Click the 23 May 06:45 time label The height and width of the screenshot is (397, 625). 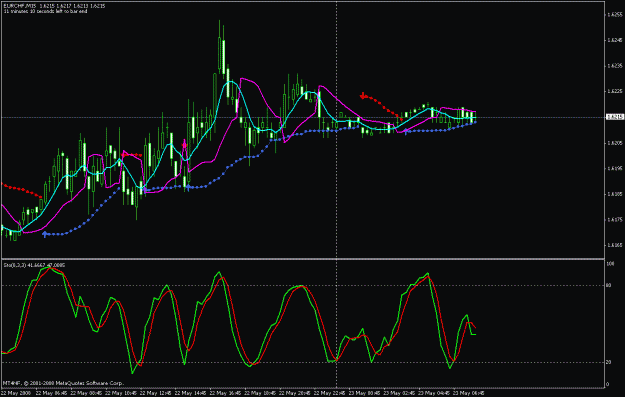pyautogui.click(x=468, y=393)
